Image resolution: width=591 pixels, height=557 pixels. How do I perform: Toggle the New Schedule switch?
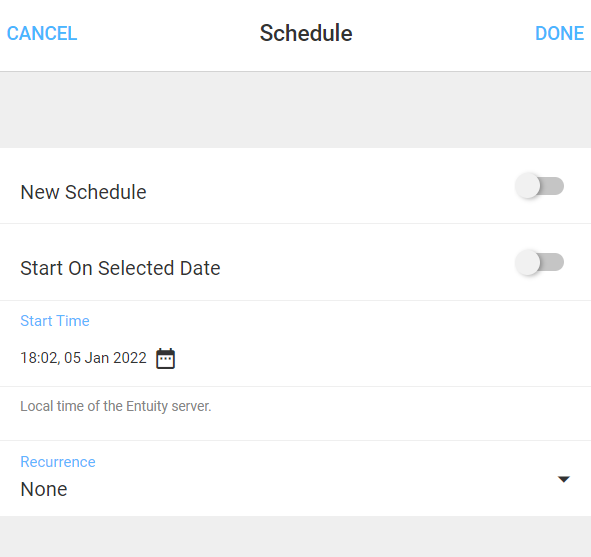coord(539,186)
